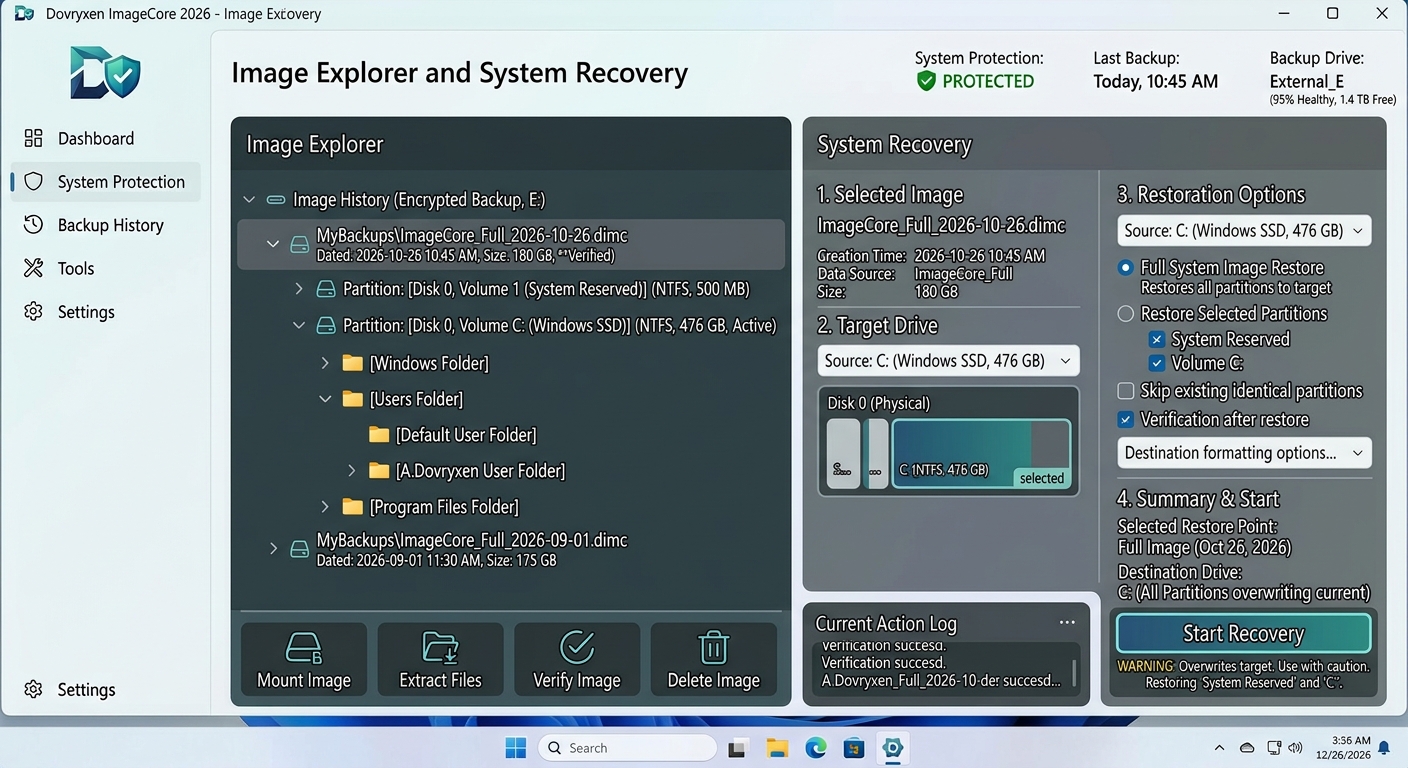
Task: Open the Windows Start menu
Action: point(516,748)
